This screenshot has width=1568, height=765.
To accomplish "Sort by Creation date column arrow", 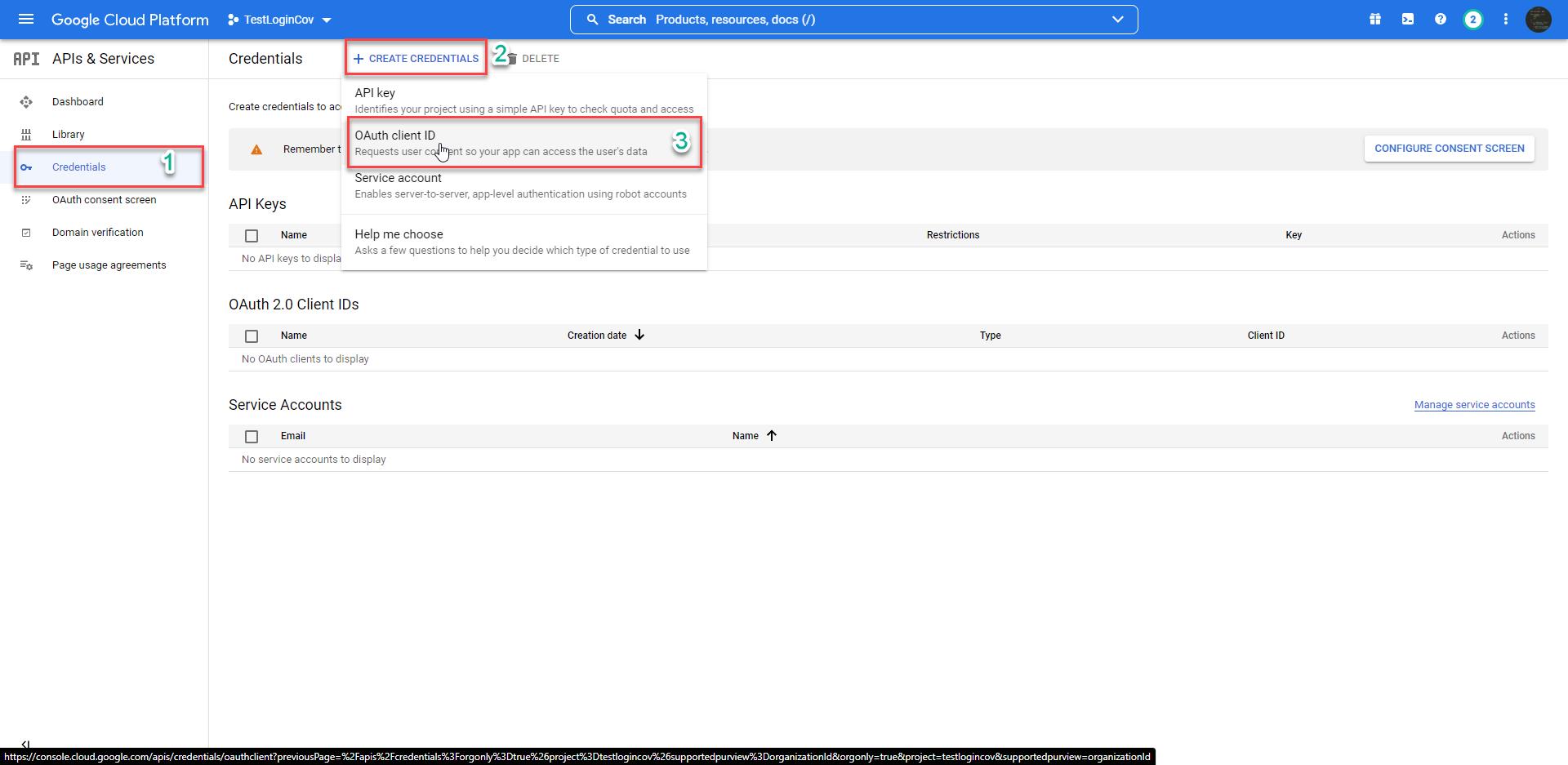I will [639, 335].
